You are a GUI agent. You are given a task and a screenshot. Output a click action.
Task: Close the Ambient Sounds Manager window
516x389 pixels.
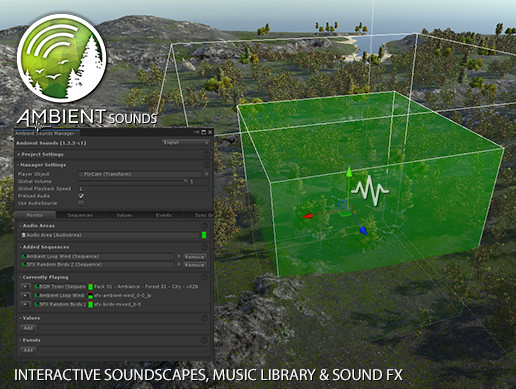click(x=210, y=132)
